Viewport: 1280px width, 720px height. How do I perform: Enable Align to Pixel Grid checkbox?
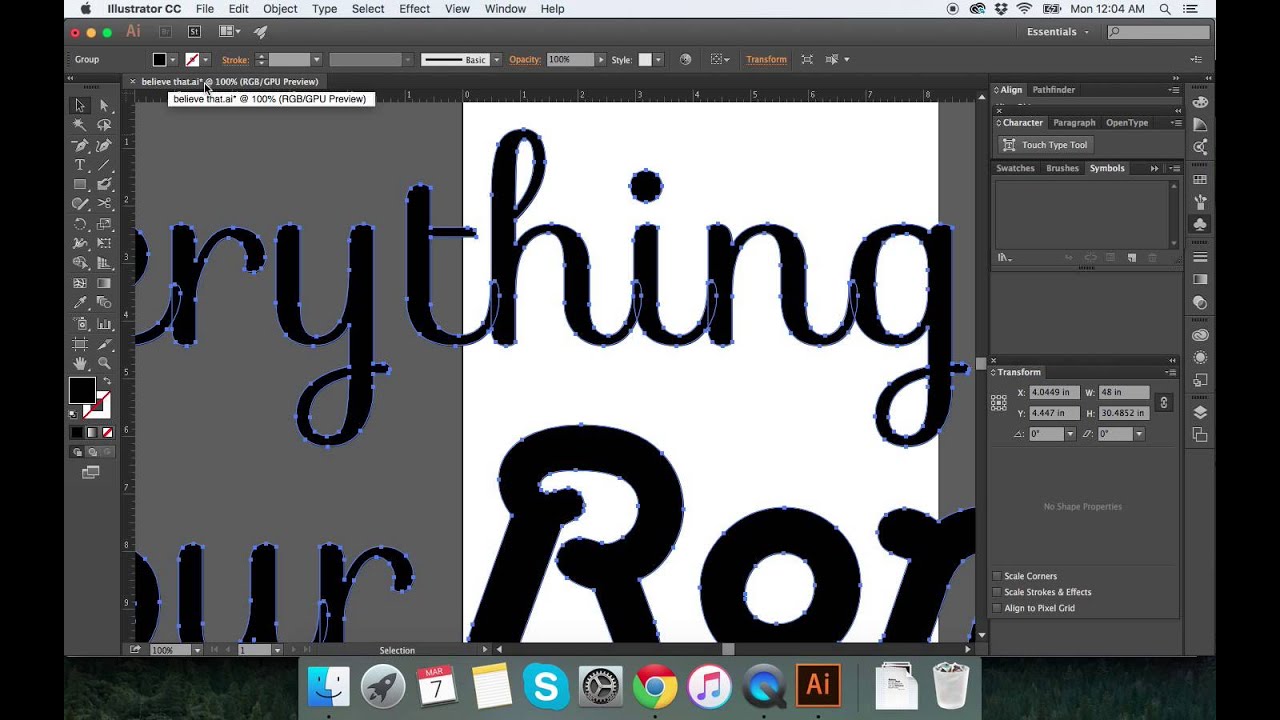tap(996, 608)
